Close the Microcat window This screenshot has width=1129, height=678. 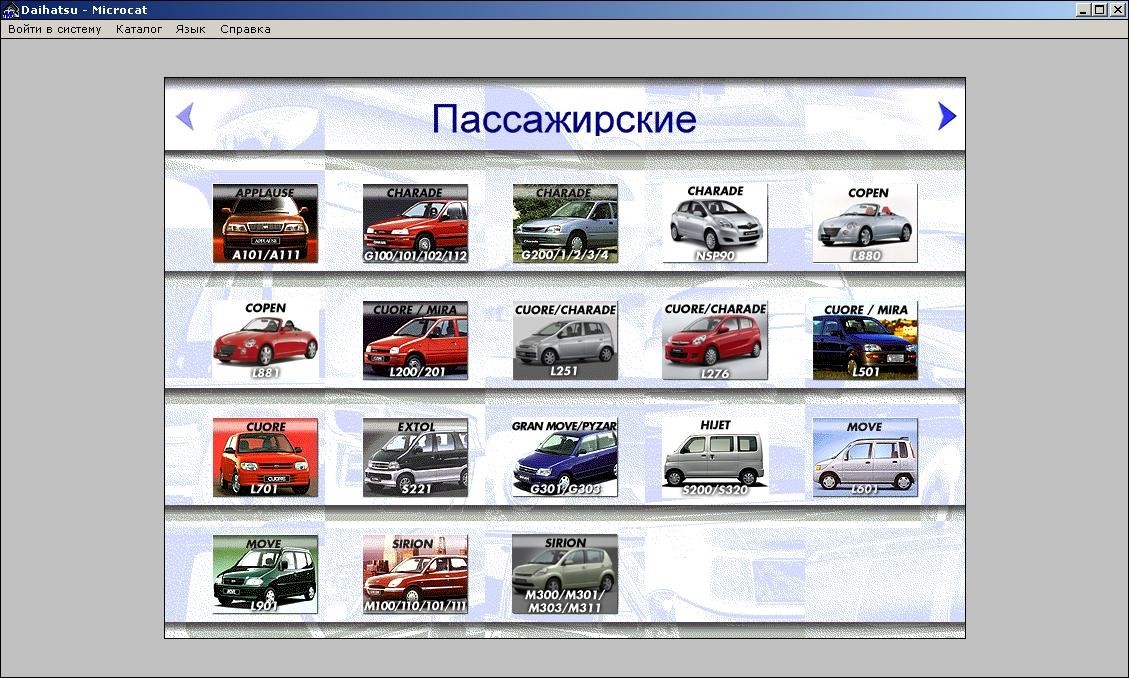click(1117, 10)
